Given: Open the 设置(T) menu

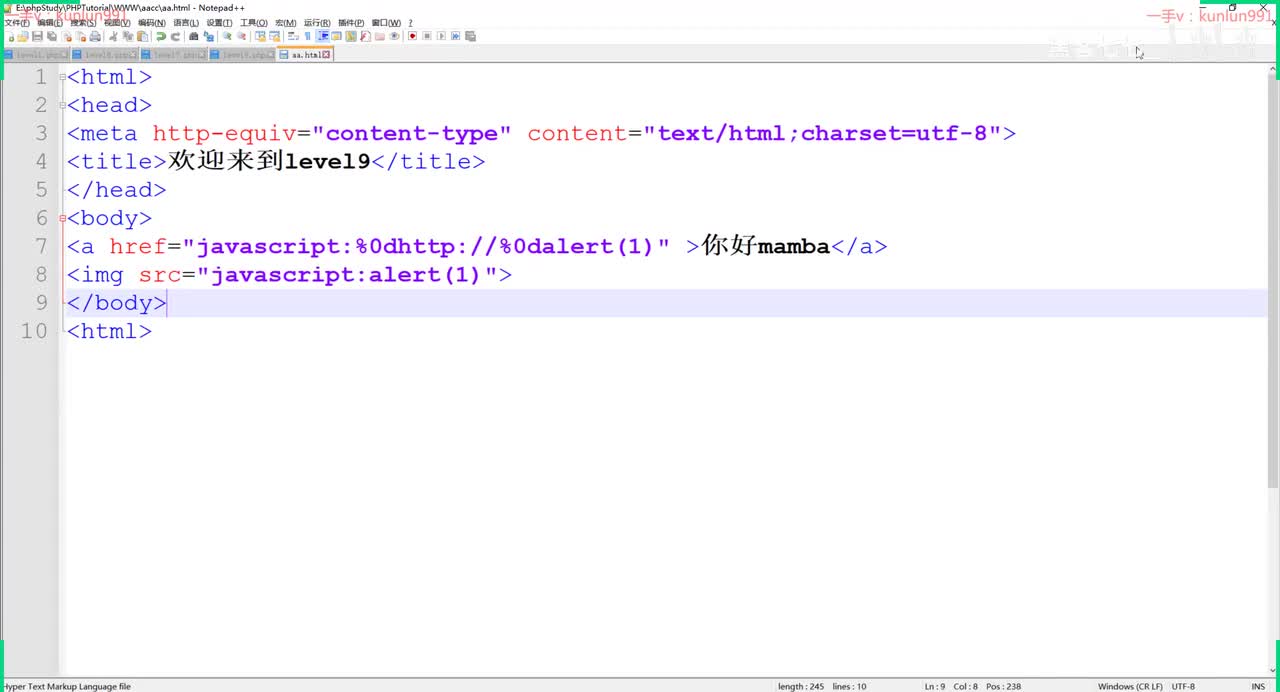Looking at the screenshot, I should click(x=219, y=22).
